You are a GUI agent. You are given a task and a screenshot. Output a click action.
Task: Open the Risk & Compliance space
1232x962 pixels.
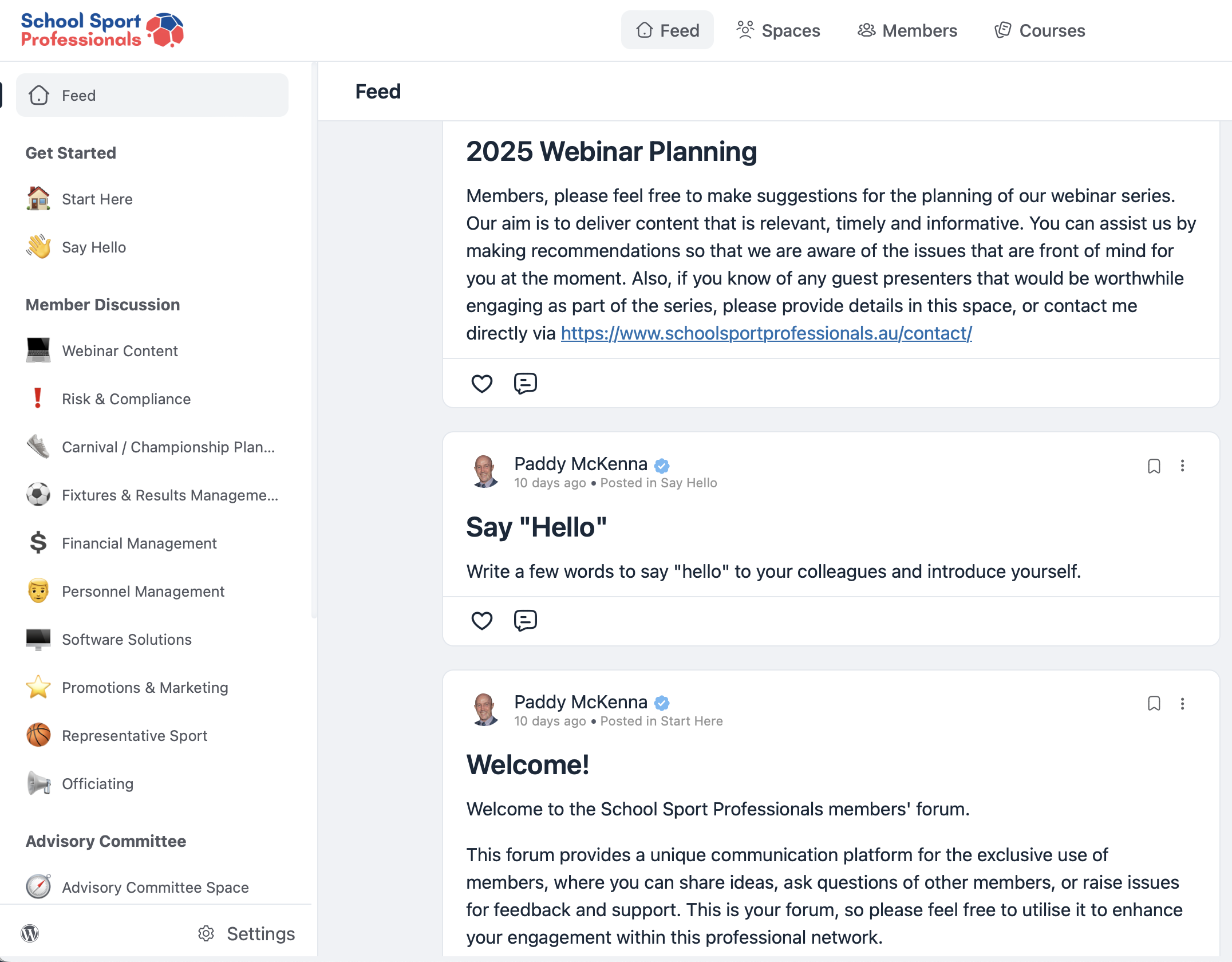tap(126, 399)
